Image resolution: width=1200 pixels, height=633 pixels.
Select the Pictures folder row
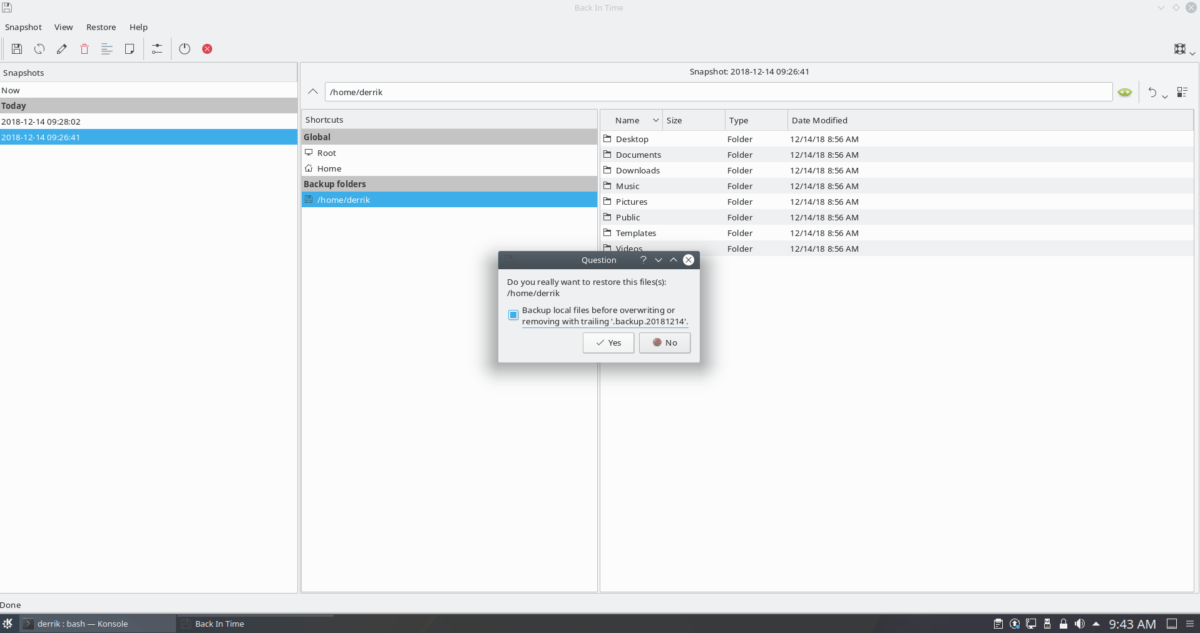coord(898,202)
